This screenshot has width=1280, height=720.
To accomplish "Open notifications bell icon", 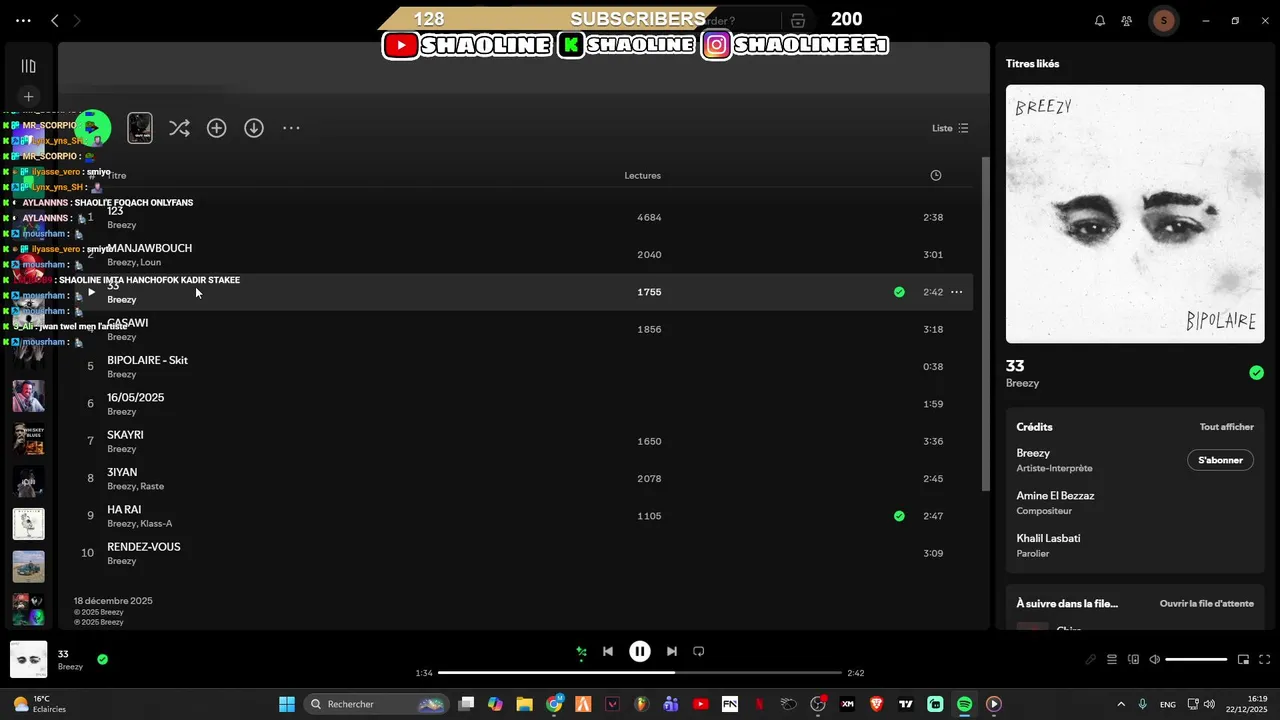I will 1100,21.
